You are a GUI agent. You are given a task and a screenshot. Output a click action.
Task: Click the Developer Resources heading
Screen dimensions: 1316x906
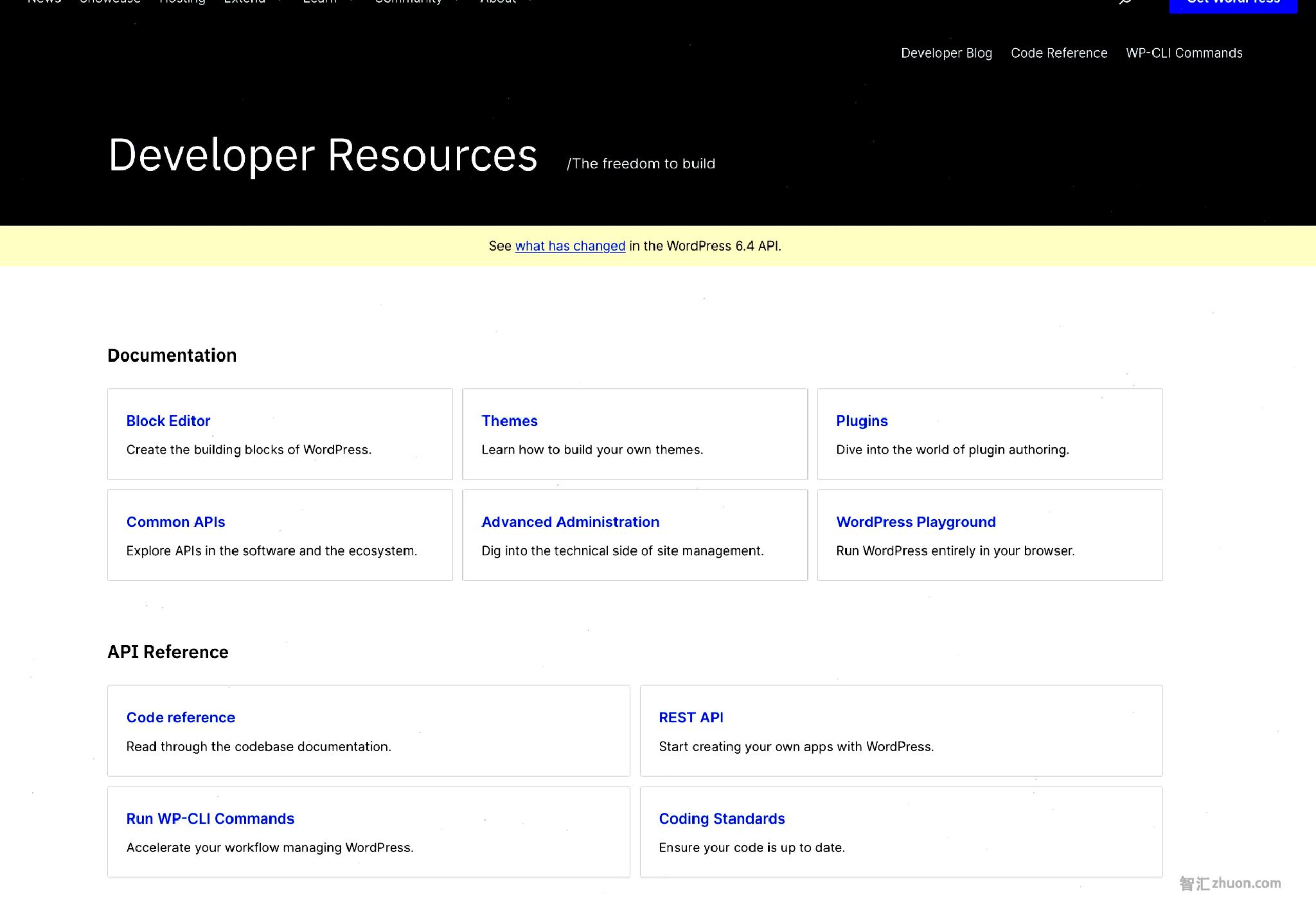(x=323, y=155)
